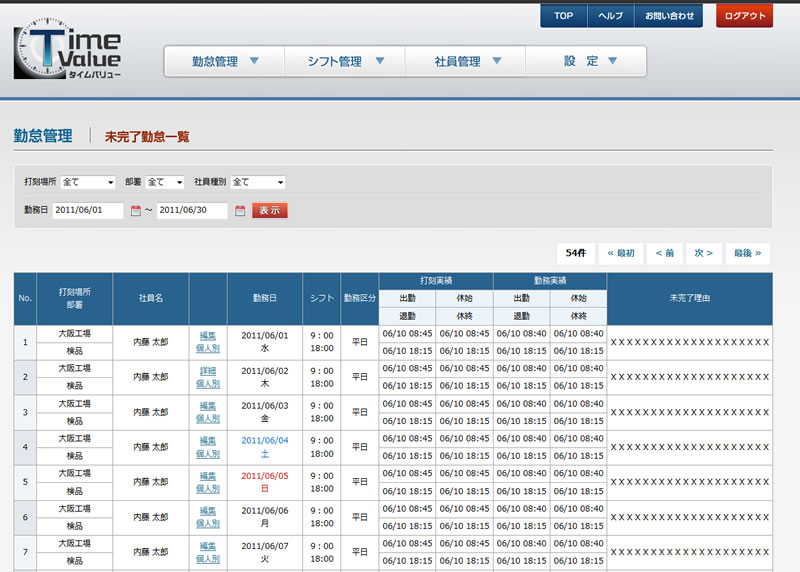Expand the 社員種別 select box
This screenshot has height=572, width=800.
(x=258, y=182)
